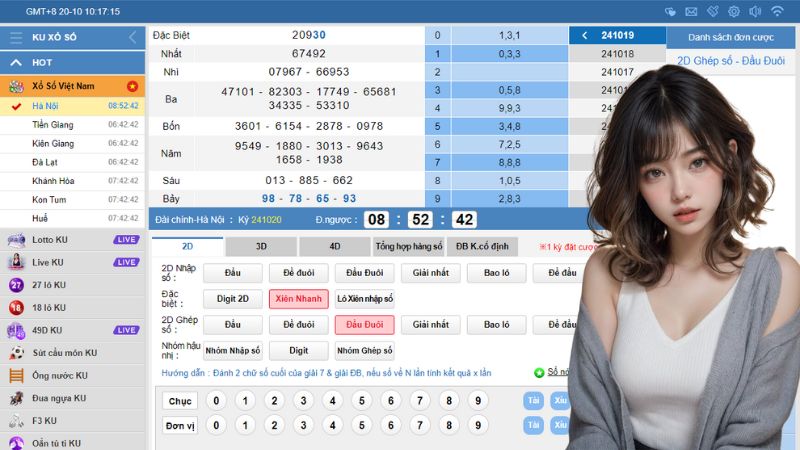This screenshot has width=800, height=450.
Task: Click the handshake icon in top bar
Action: pos(669,11)
